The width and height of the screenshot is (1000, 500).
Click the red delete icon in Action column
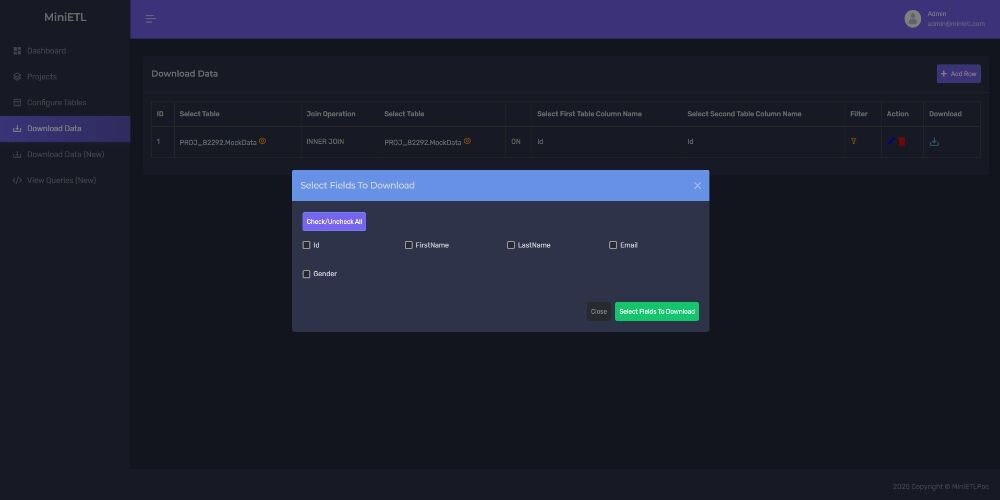point(902,142)
